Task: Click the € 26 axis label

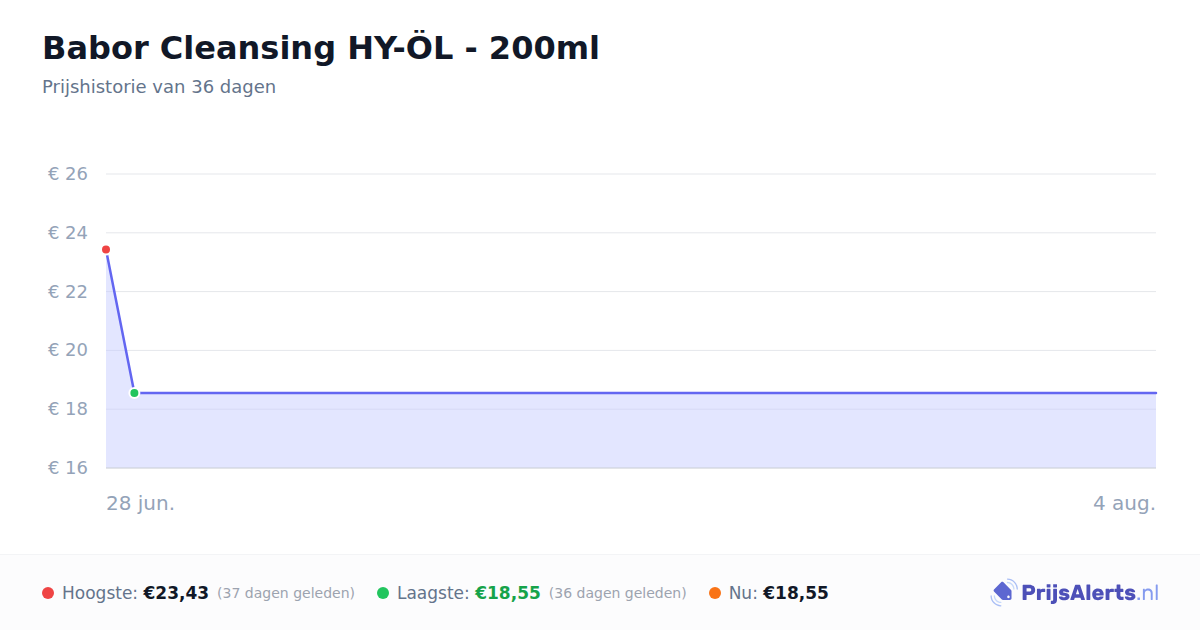Action: 68,174
